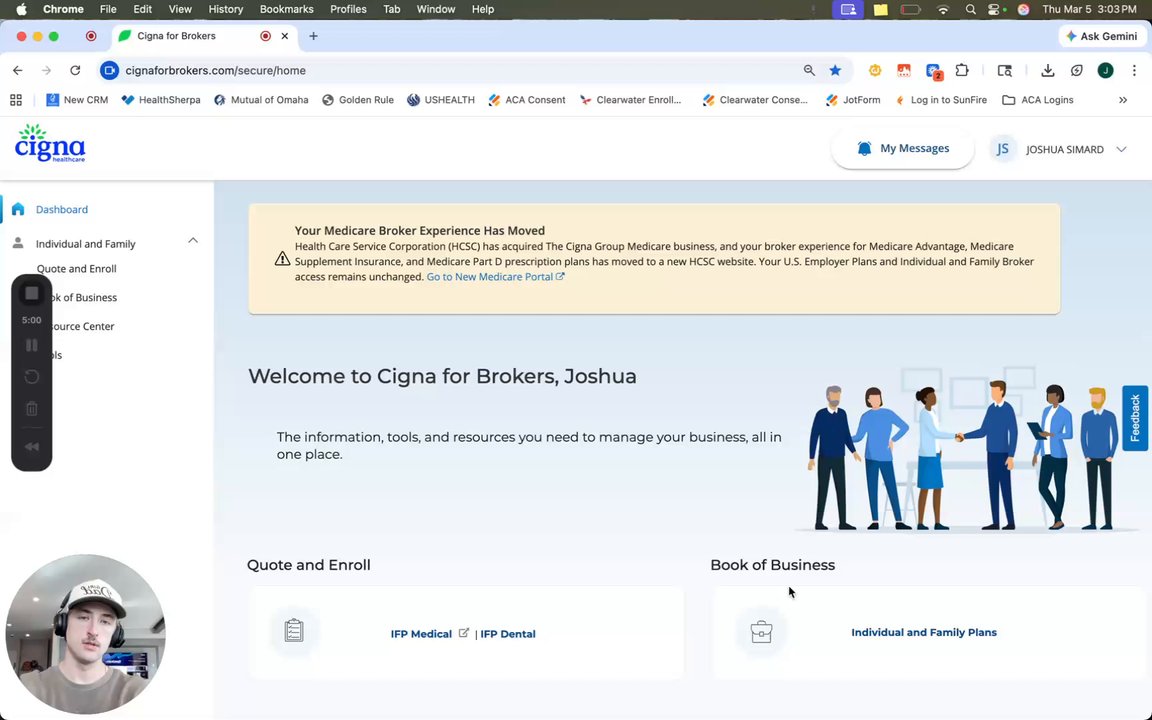Click Ask Gemini button
Image resolution: width=1152 pixels, height=720 pixels.
click(x=1101, y=36)
